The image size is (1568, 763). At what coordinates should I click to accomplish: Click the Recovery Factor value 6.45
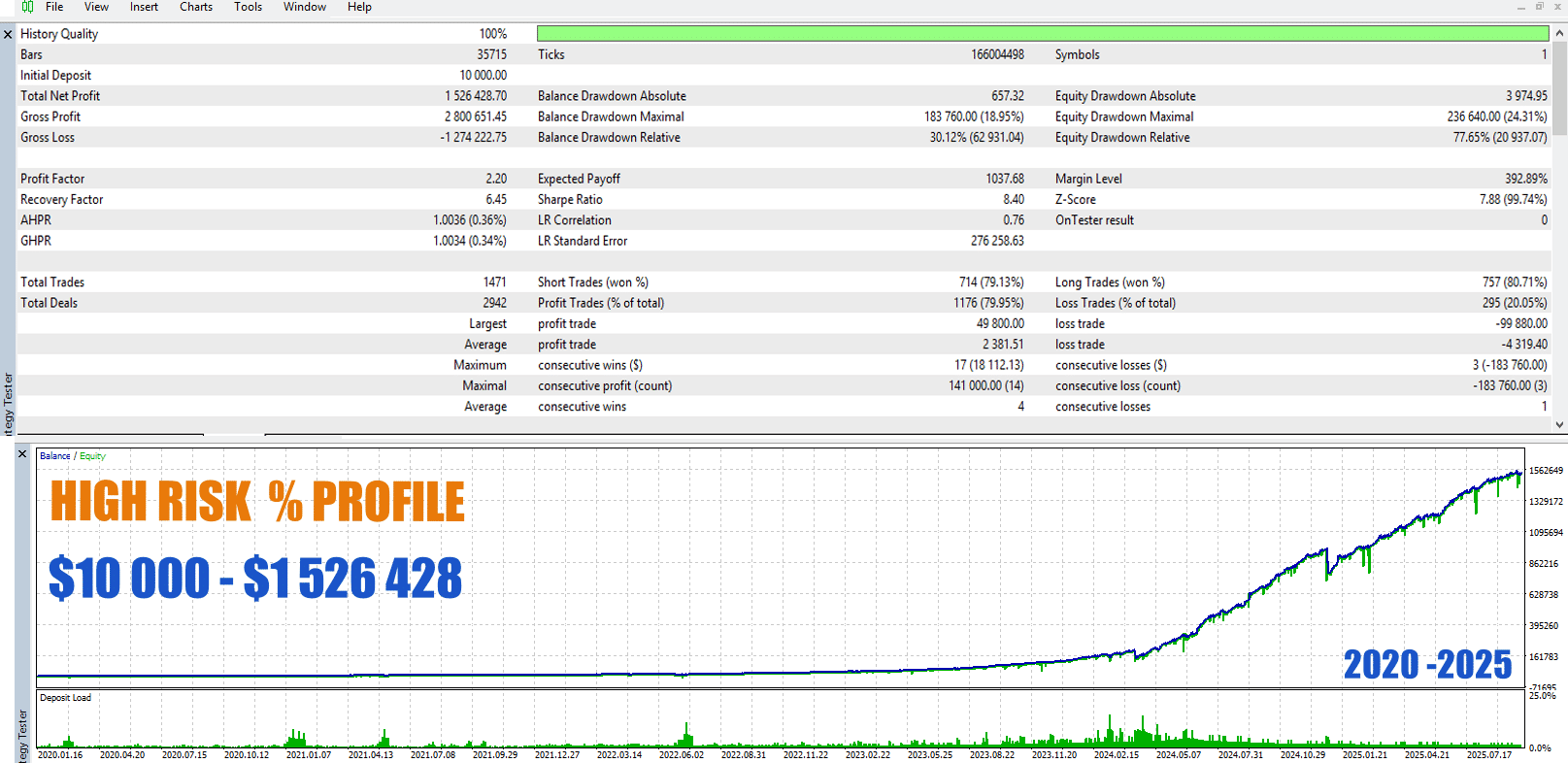(x=496, y=200)
